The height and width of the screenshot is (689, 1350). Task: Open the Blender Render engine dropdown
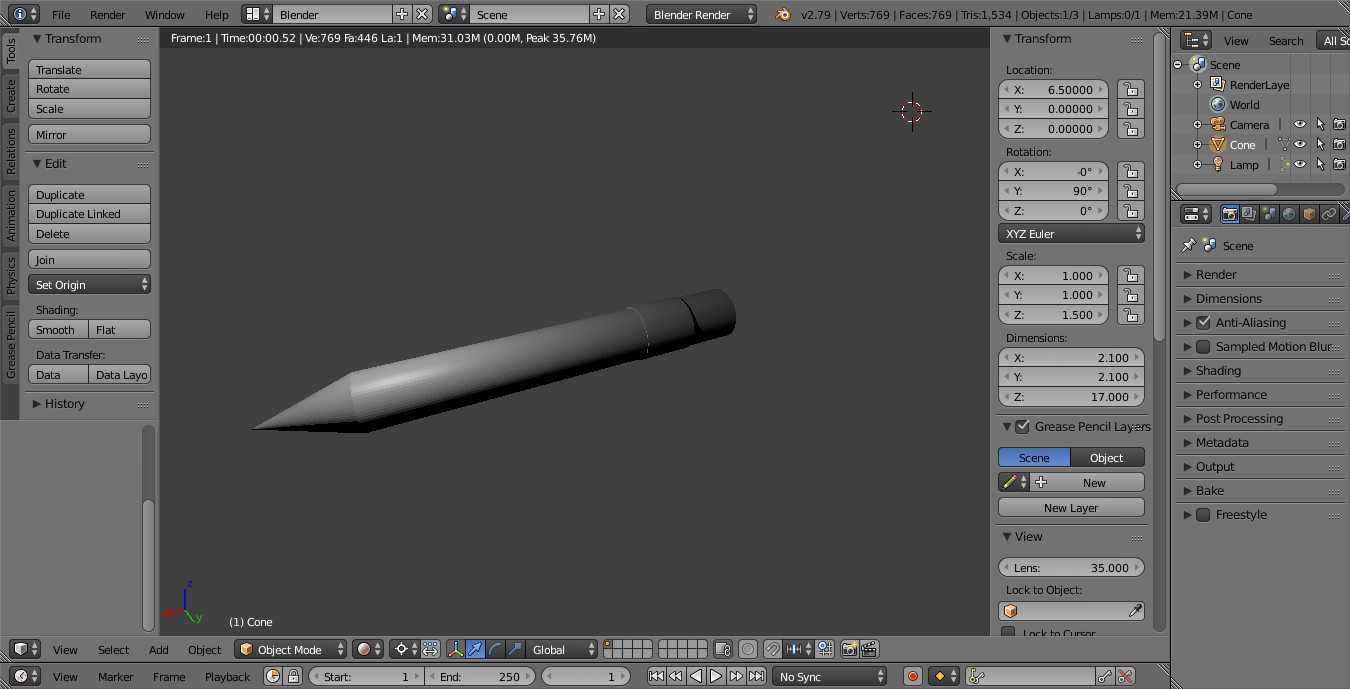[702, 14]
